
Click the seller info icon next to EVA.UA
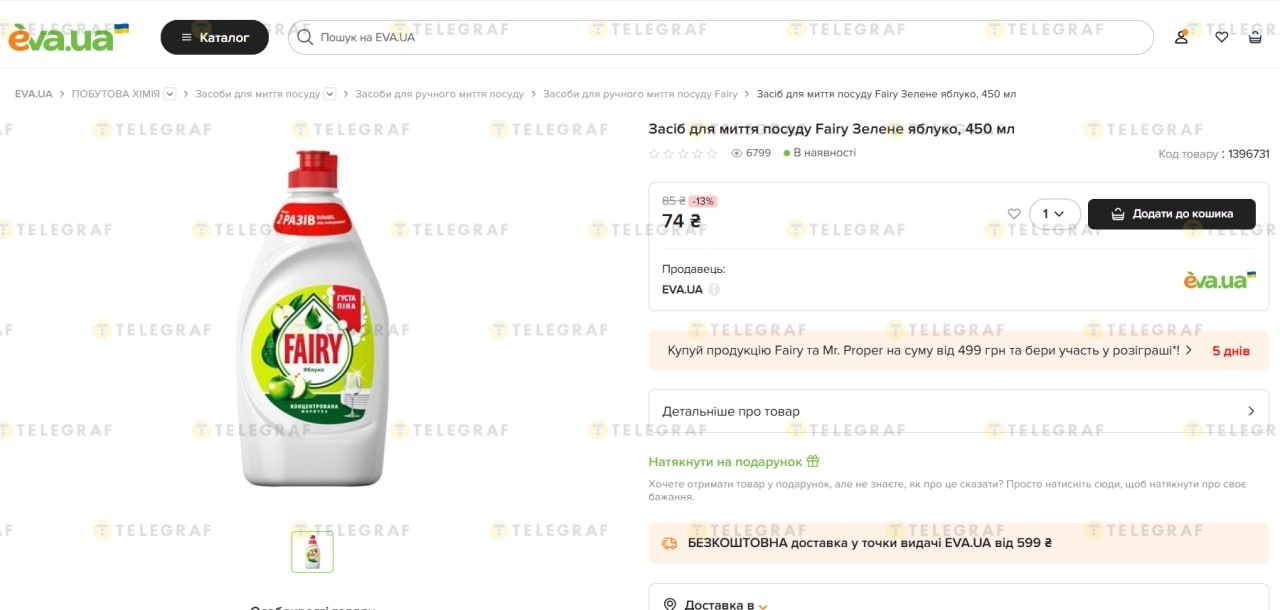click(714, 290)
